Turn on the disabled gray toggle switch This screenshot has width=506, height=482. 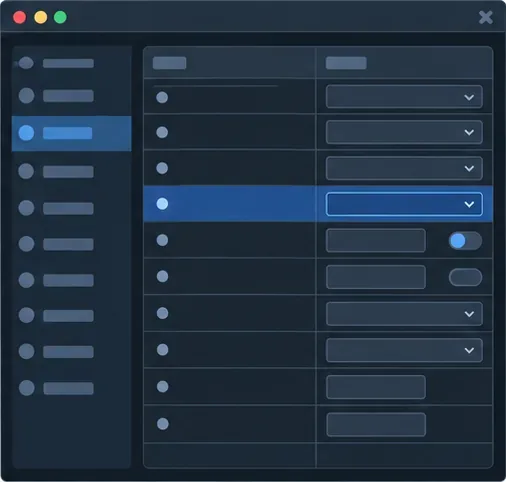click(465, 277)
